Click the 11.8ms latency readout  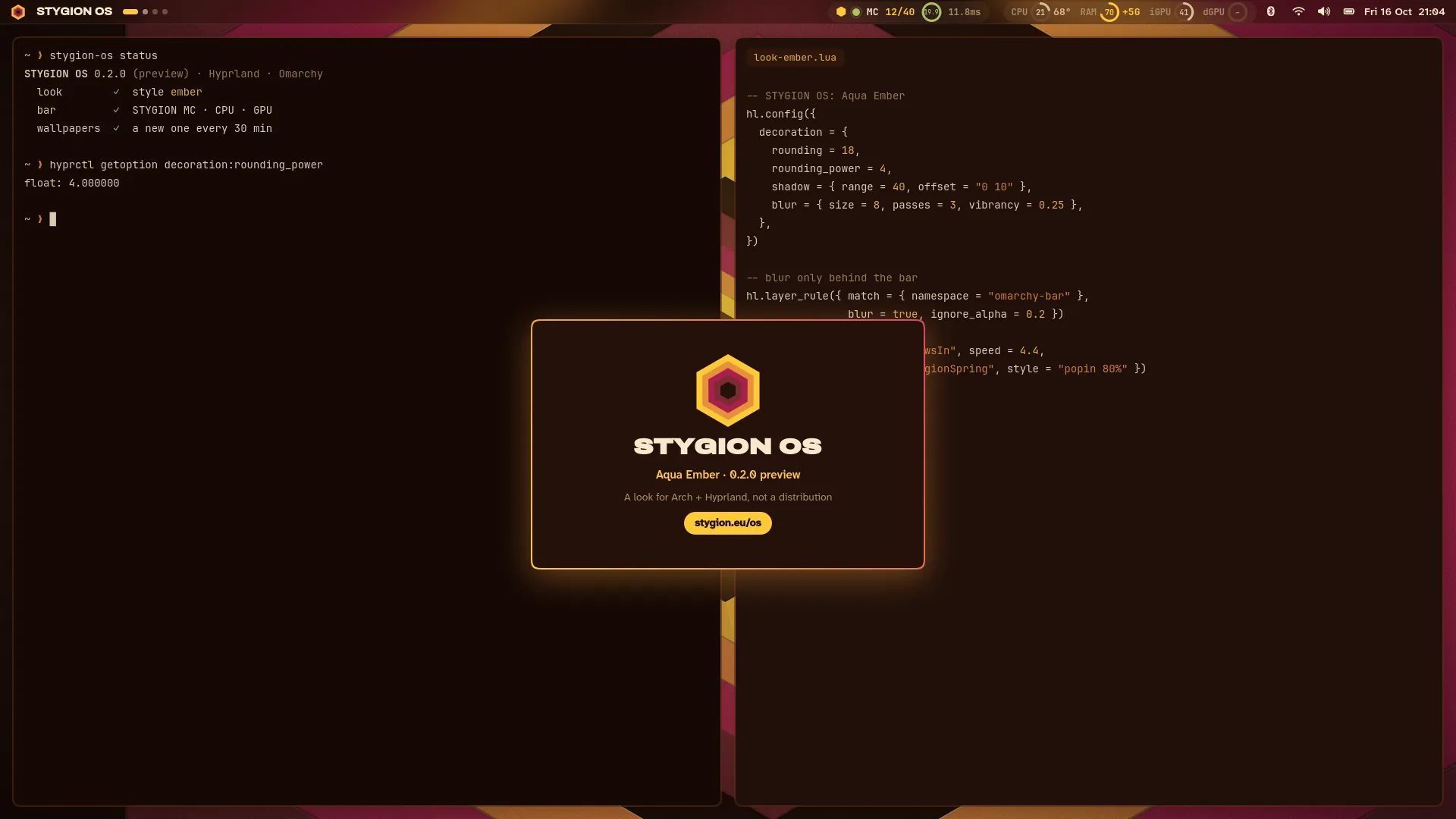point(965,12)
